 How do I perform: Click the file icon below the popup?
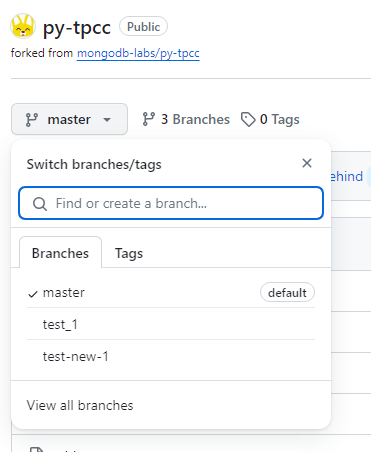pyautogui.click(x=36, y=449)
